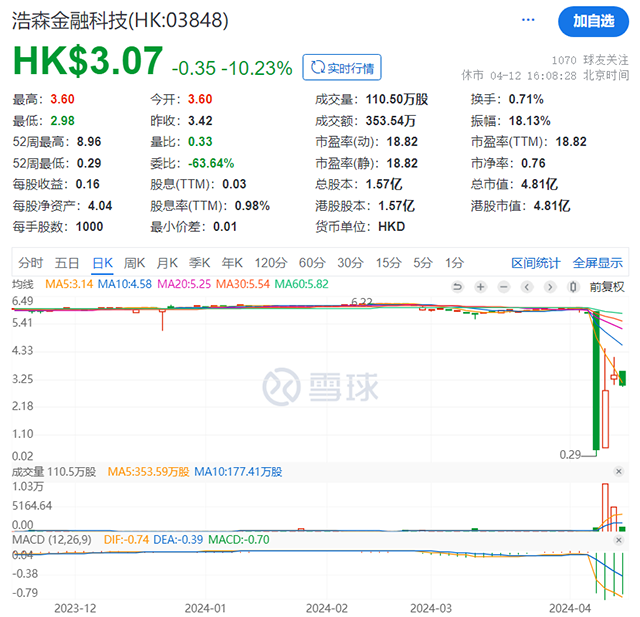Switch to the 15分 interval tab

tap(389, 263)
